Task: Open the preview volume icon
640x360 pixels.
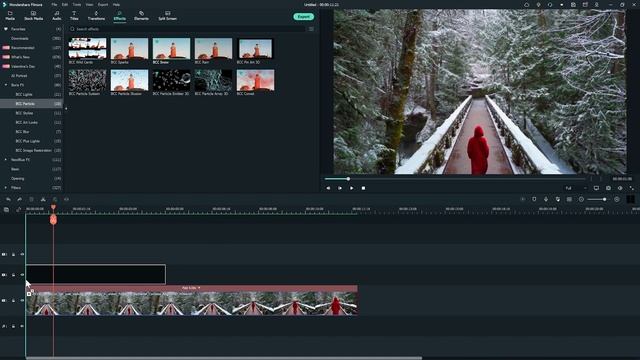Action: pos(620,188)
